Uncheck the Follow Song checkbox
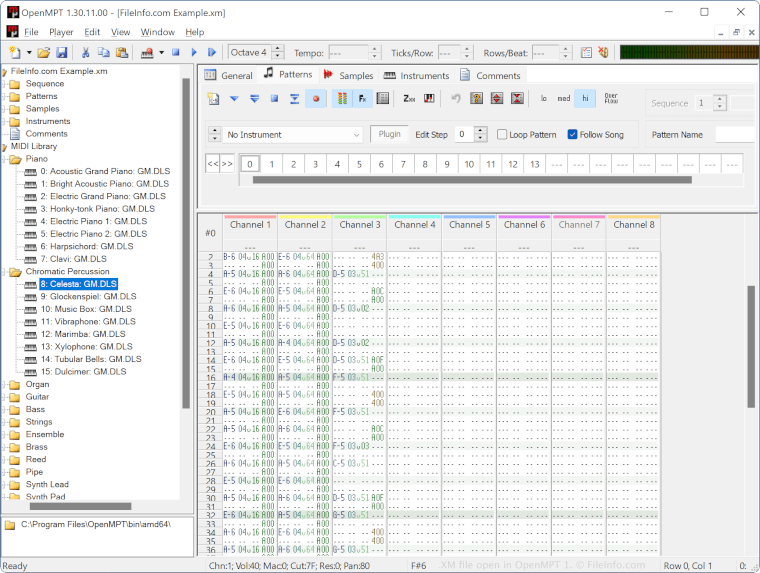Image resolution: width=760 pixels, height=573 pixels. coord(572,134)
